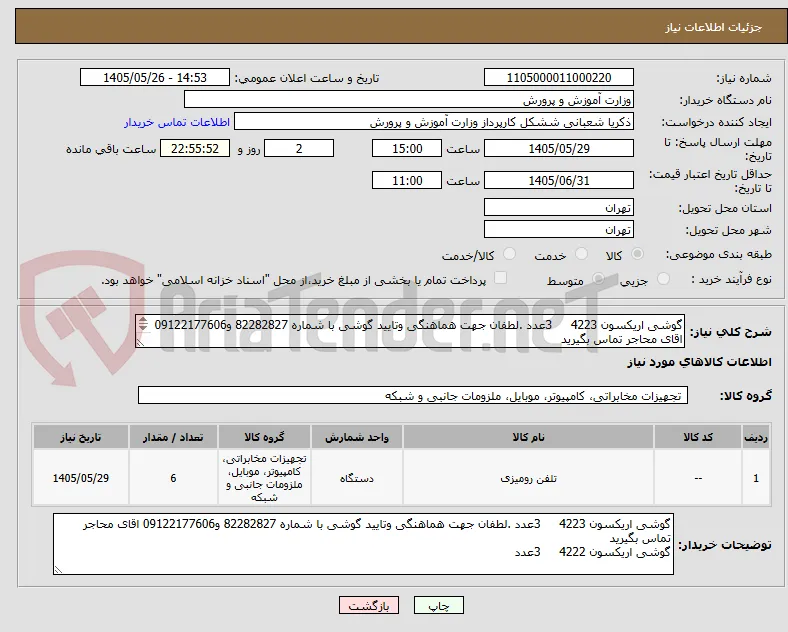Viewport: 788px width, 632px height.
Task: Click column header واحد شمارش
Action: coord(357,437)
